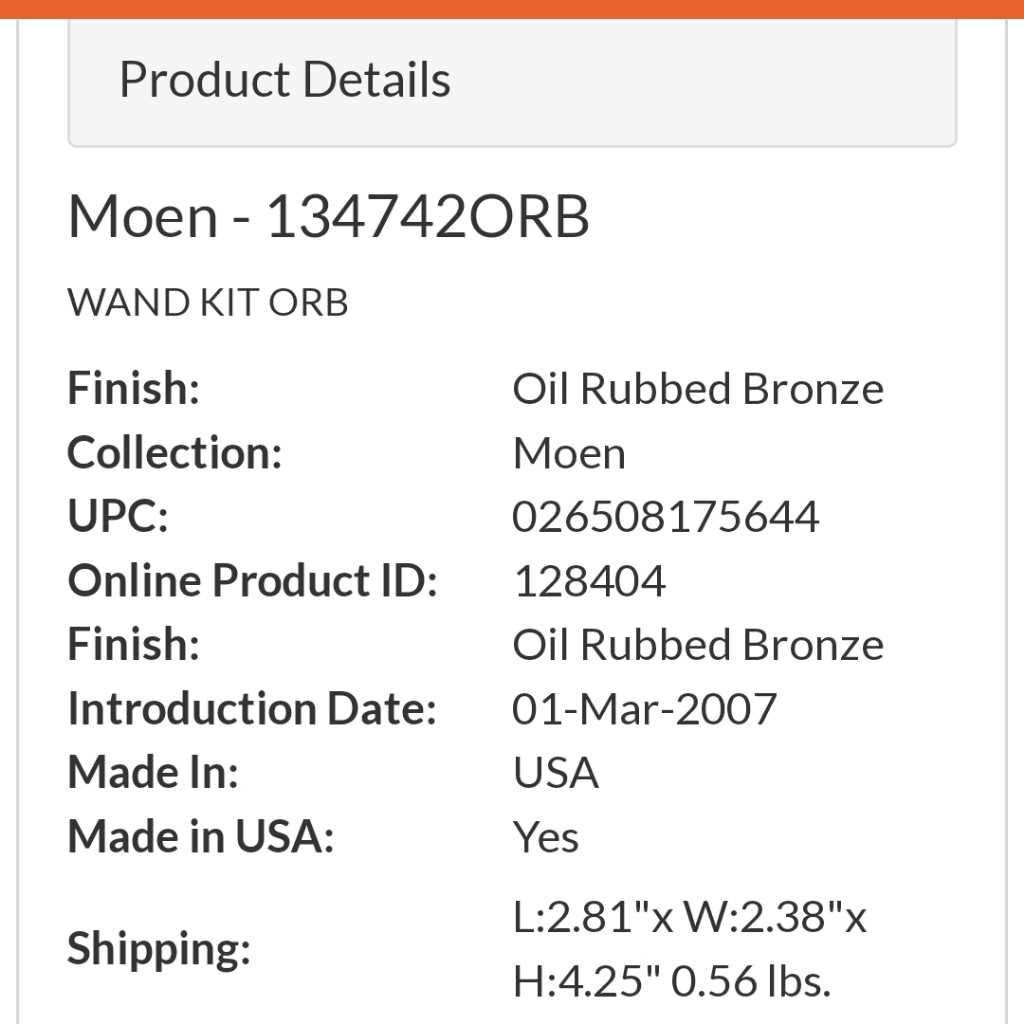Click the Introduction Date label

click(251, 708)
